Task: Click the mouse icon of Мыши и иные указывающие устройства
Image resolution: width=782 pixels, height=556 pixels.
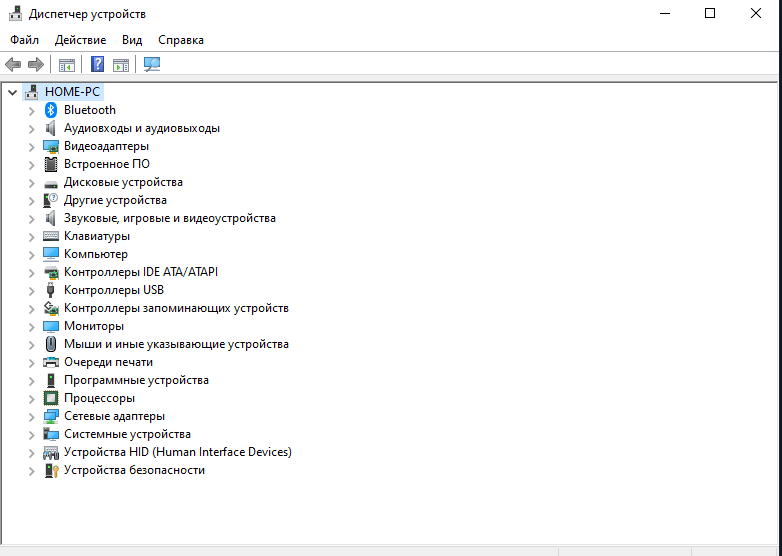Action: tap(51, 344)
